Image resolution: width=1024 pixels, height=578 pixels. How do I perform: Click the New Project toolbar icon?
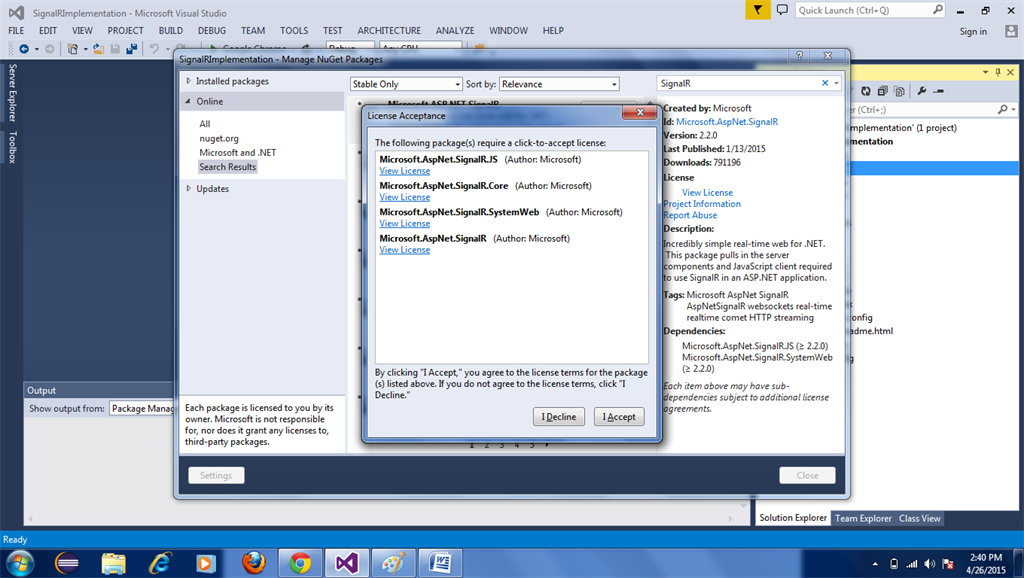click(x=72, y=49)
